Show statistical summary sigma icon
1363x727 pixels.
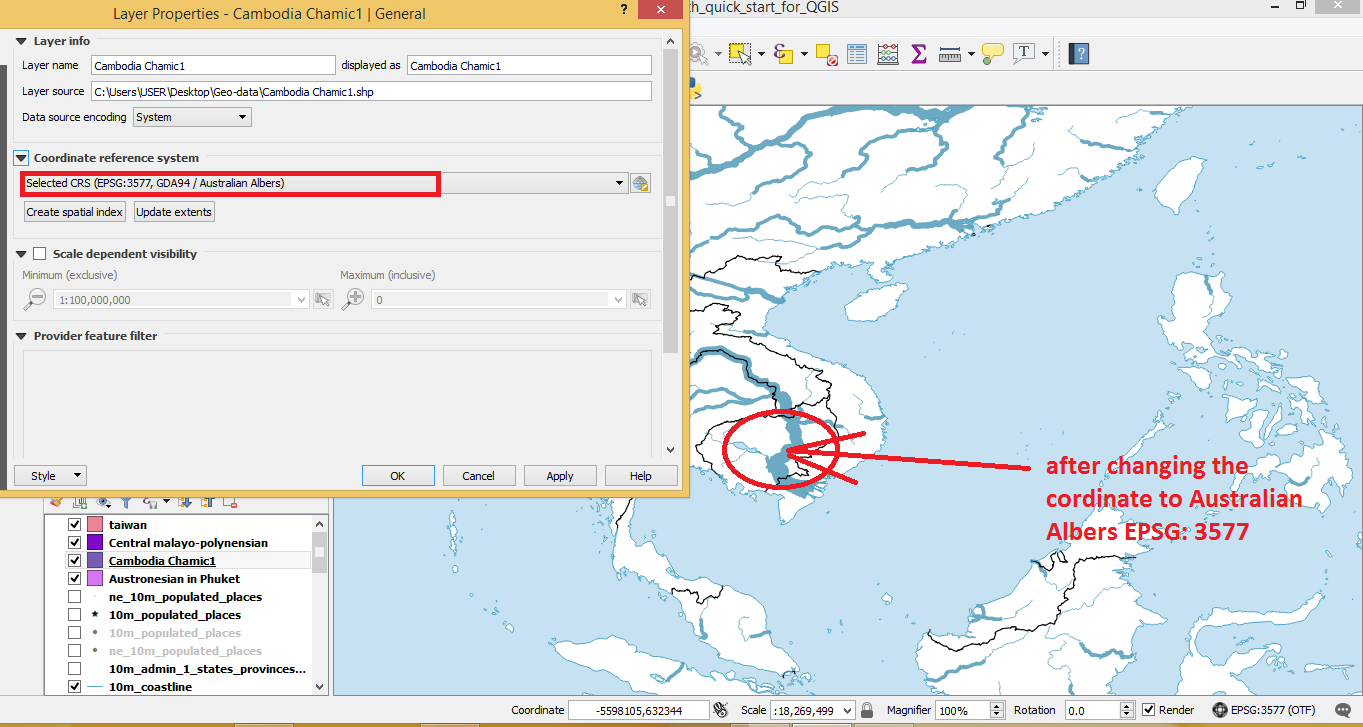coord(918,54)
